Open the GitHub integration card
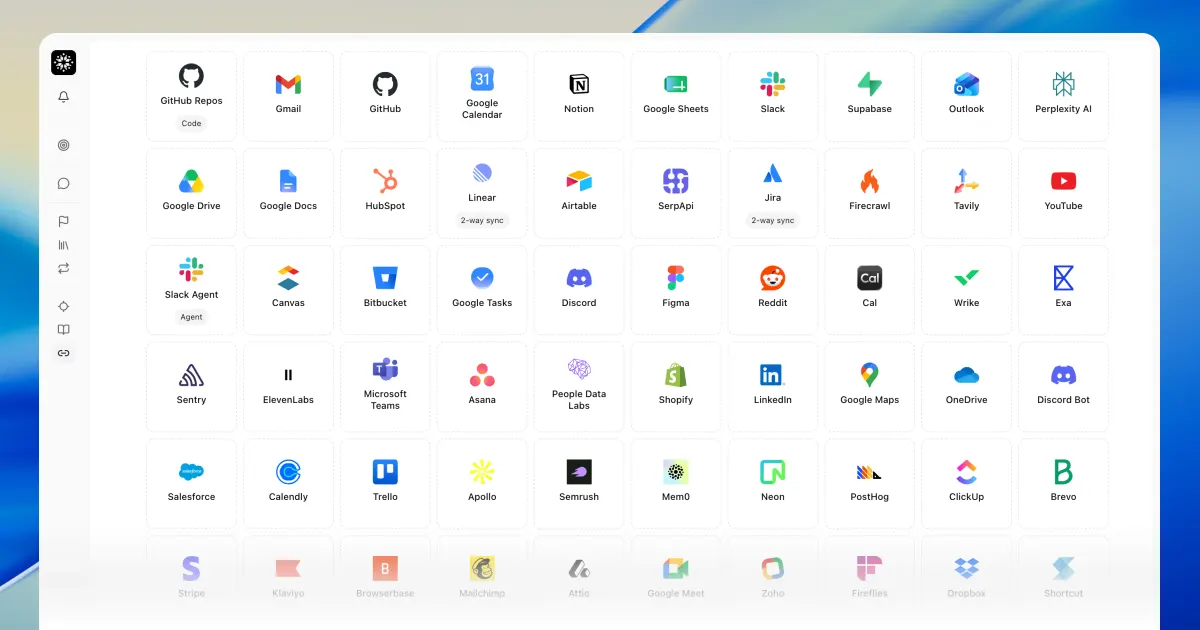Screen dimensions: 1200x630 [x=385, y=96]
